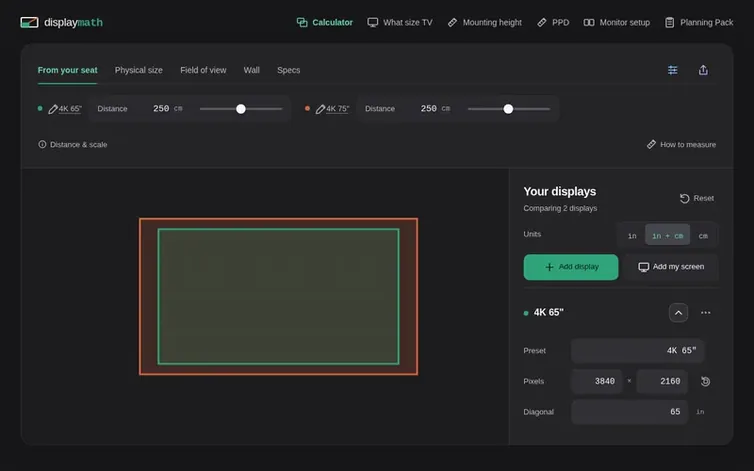Click the PPD ruler icon
The height and width of the screenshot is (471, 754).
pos(541,23)
